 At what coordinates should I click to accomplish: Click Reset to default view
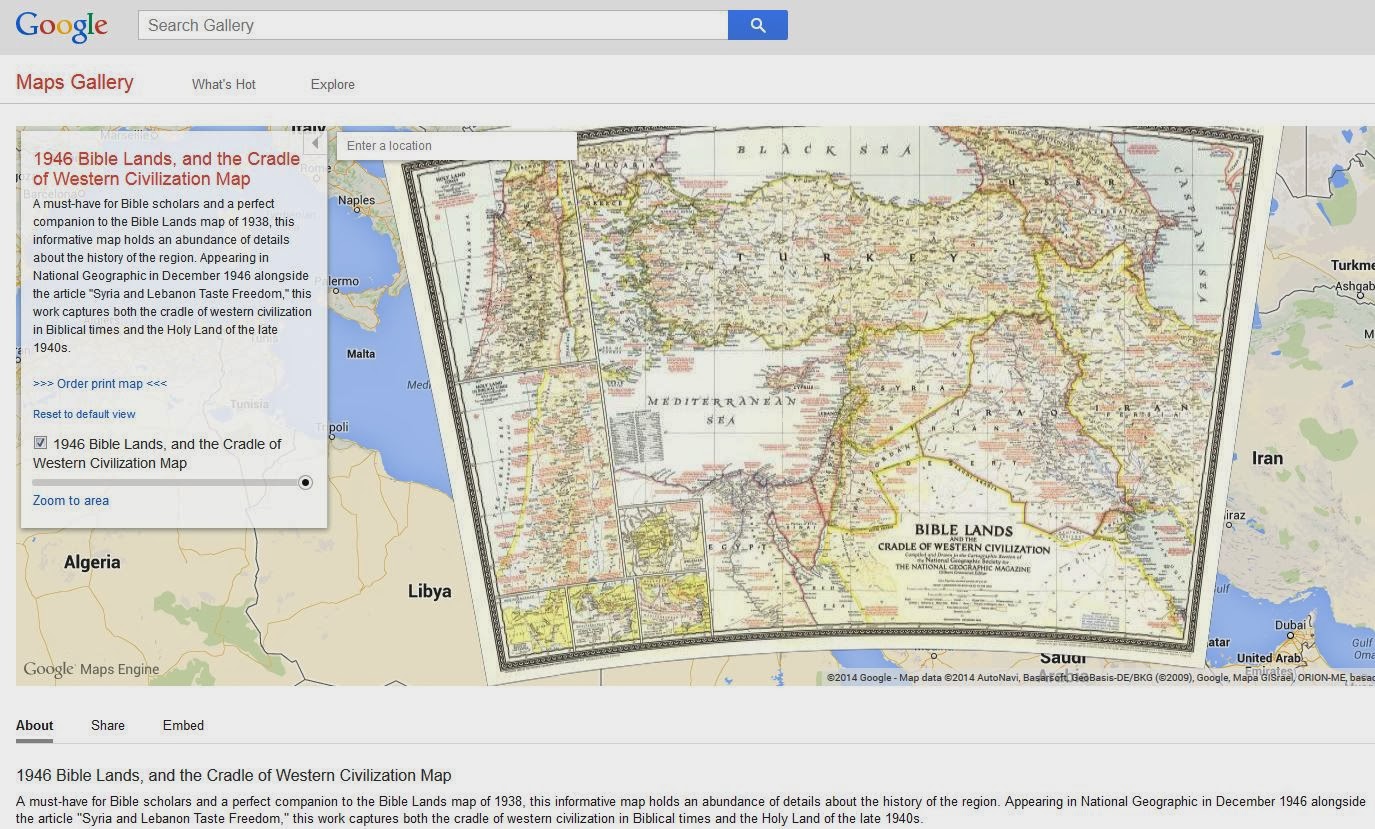[84, 414]
